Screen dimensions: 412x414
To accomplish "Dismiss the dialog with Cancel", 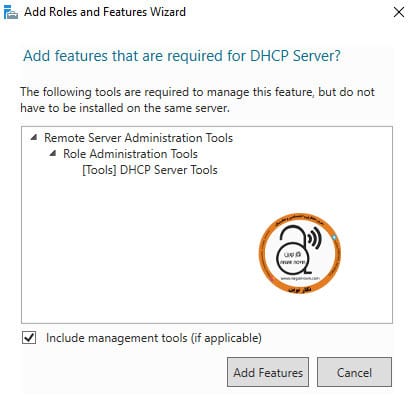I will (354, 372).
